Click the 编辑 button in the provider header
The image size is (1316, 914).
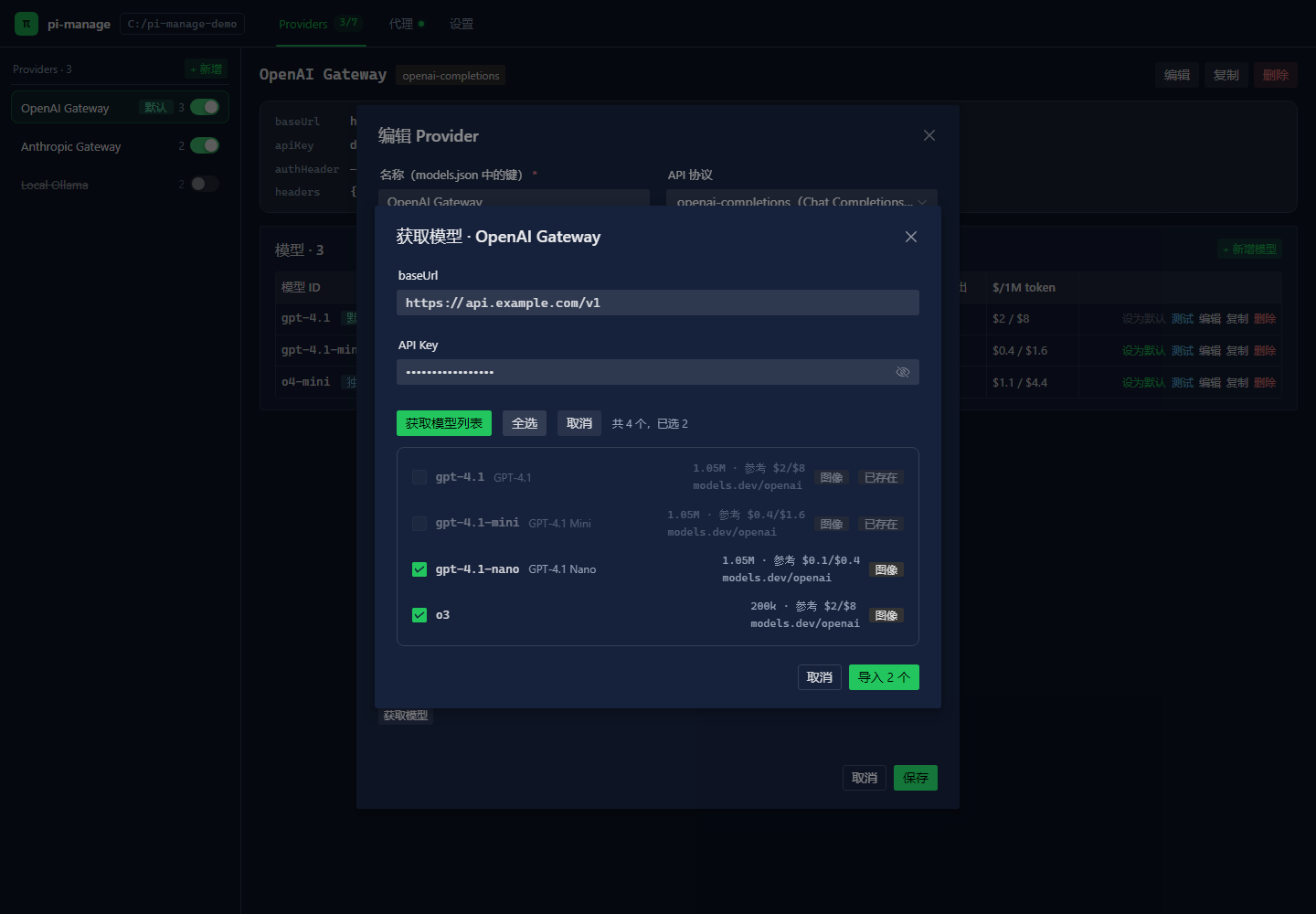[x=1177, y=75]
